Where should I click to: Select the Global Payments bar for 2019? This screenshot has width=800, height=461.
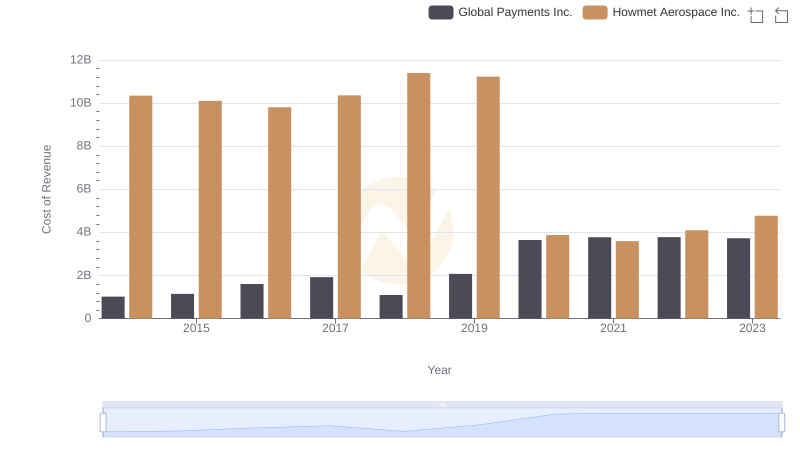click(x=461, y=296)
